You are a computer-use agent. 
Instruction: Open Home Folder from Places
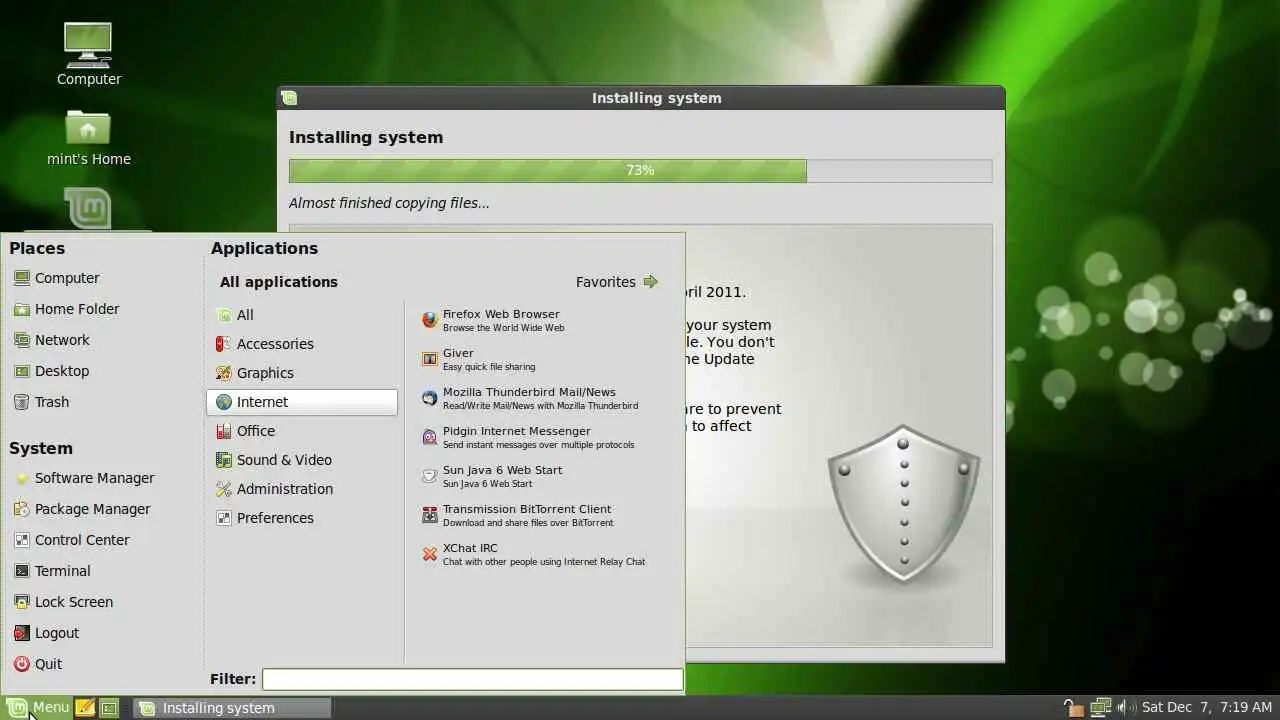coord(66,309)
